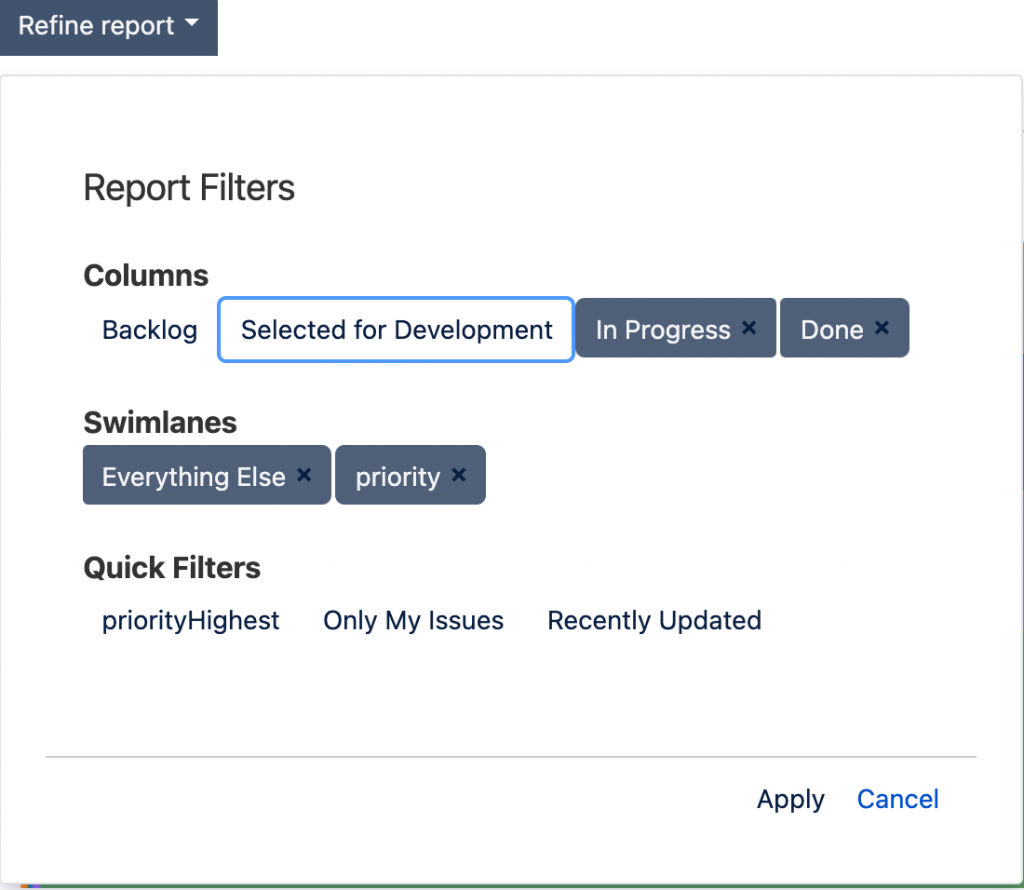Click the x on the priority swimlane
The width and height of the screenshot is (1024, 890).
pos(459,475)
